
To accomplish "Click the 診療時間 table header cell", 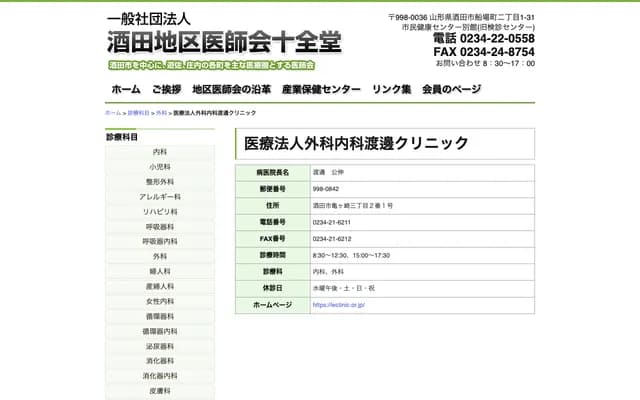I will pyautogui.click(x=273, y=255).
